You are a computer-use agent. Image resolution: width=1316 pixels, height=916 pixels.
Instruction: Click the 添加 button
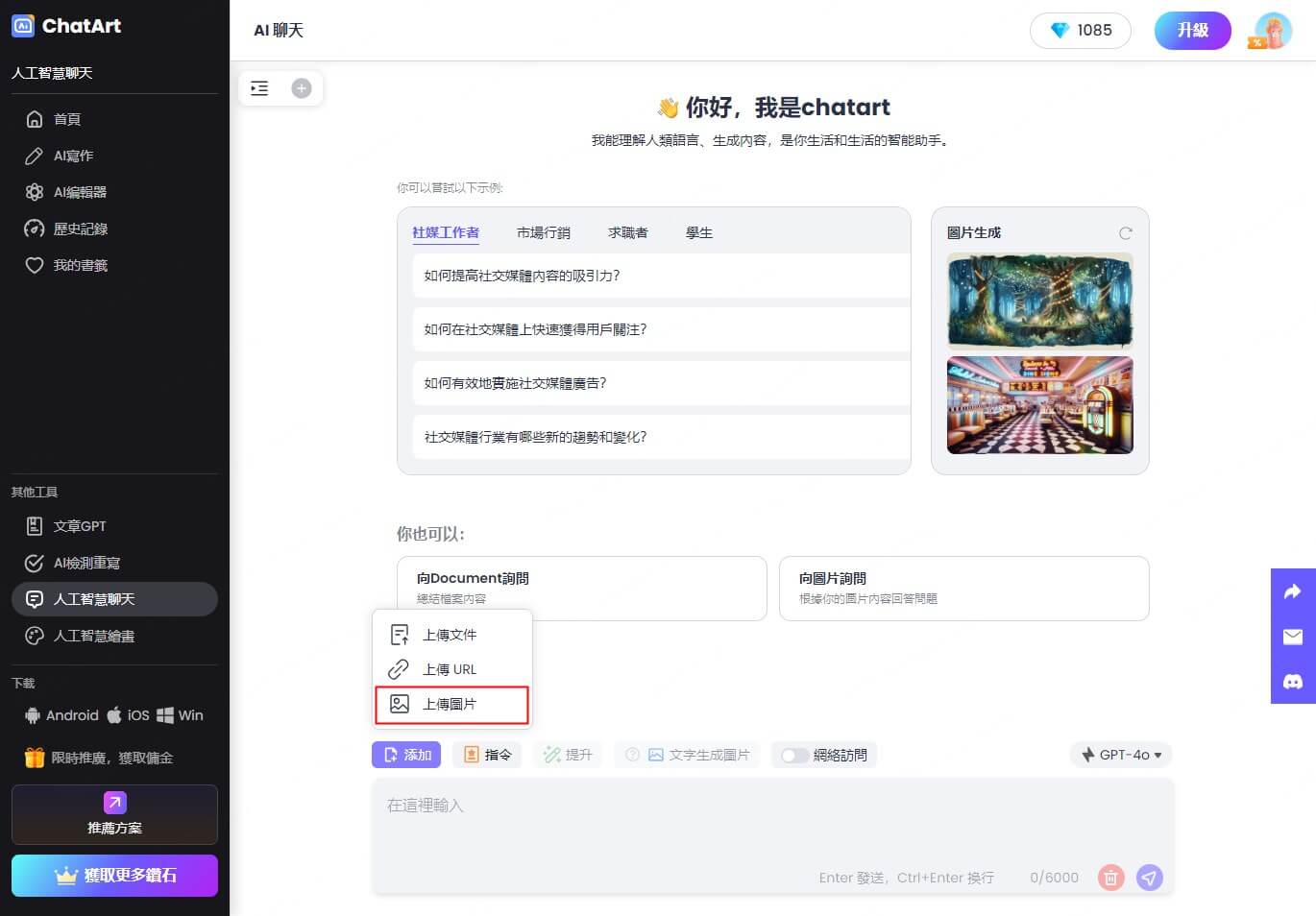coord(406,755)
